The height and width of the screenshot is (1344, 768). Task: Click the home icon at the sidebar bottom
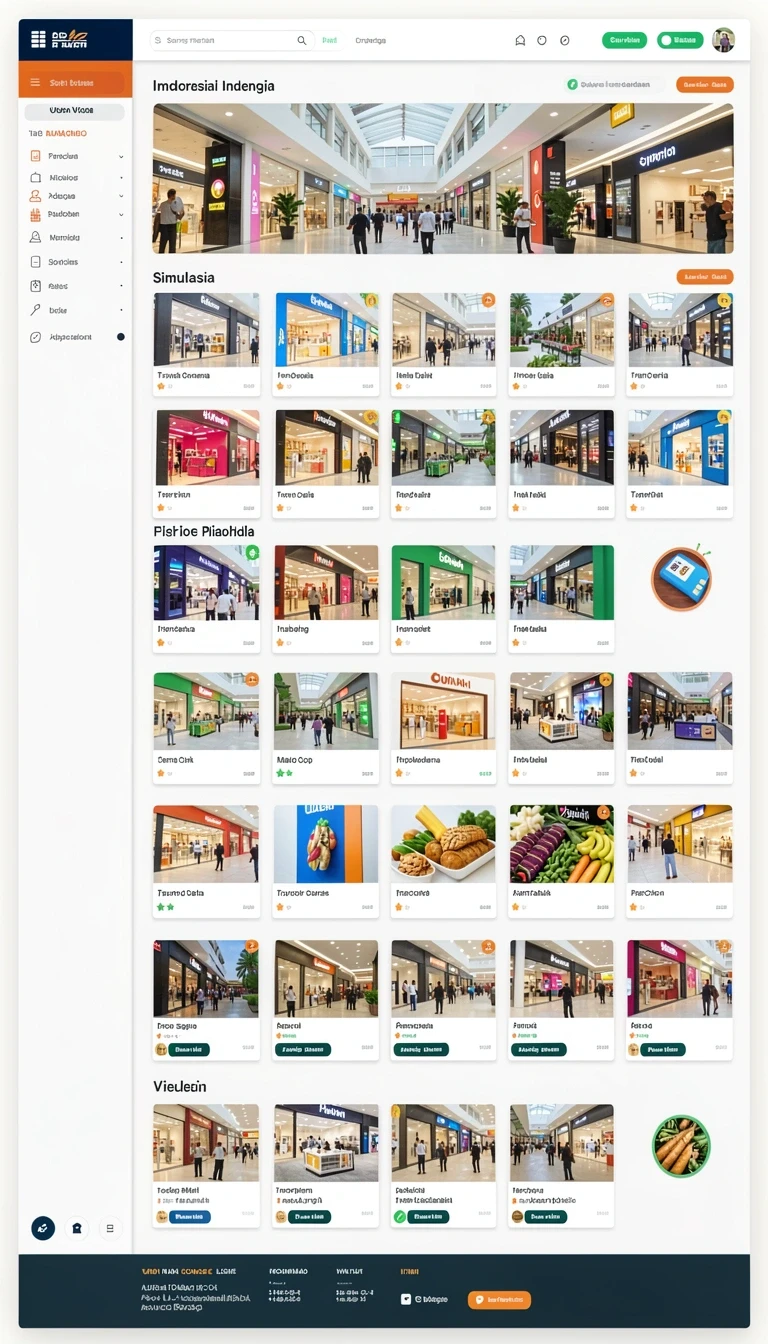77,1228
